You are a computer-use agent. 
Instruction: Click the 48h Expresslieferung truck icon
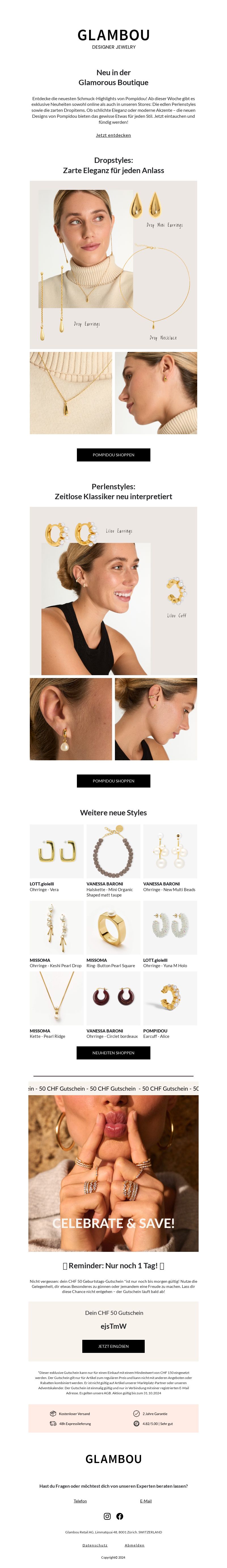coord(53,1423)
